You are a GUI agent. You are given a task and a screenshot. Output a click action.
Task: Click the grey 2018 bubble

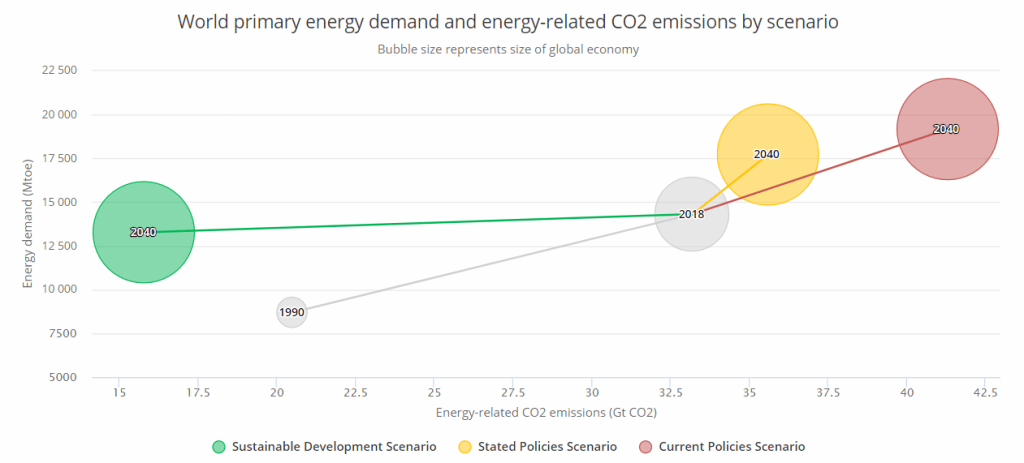691,232
